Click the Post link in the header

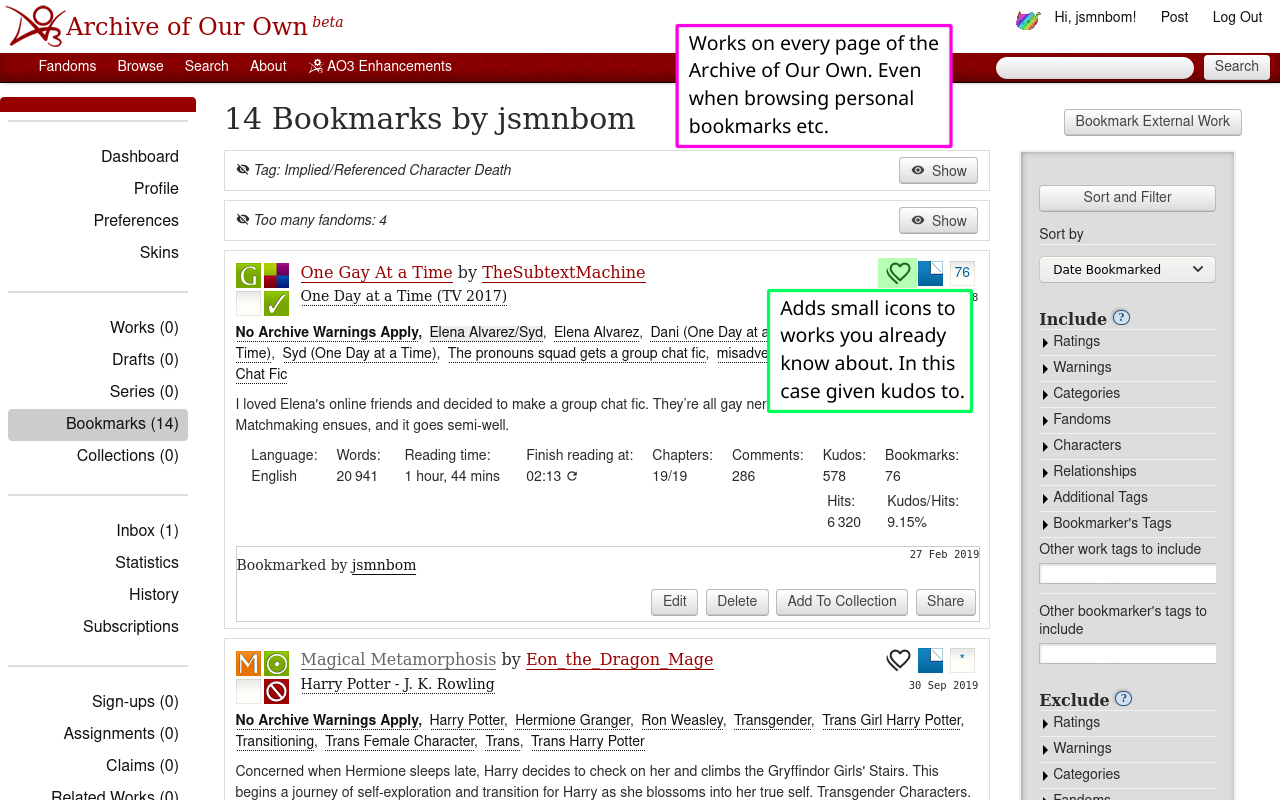1174,17
